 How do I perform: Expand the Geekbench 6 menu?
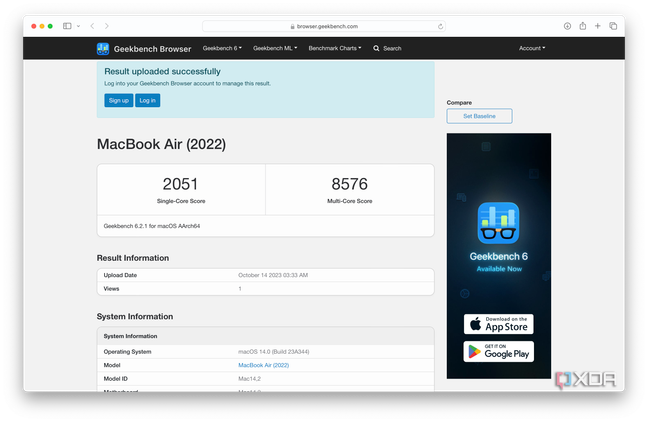[222, 48]
